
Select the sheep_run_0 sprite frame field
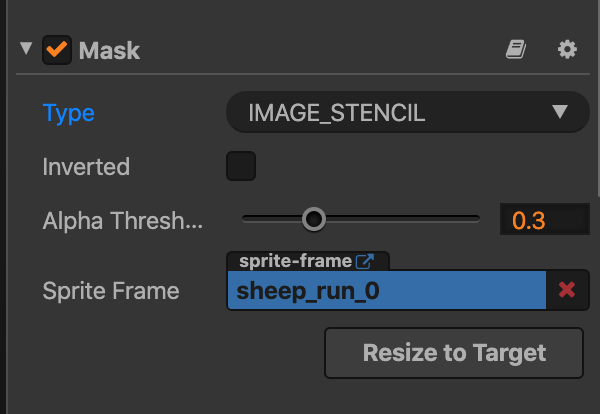(x=386, y=290)
